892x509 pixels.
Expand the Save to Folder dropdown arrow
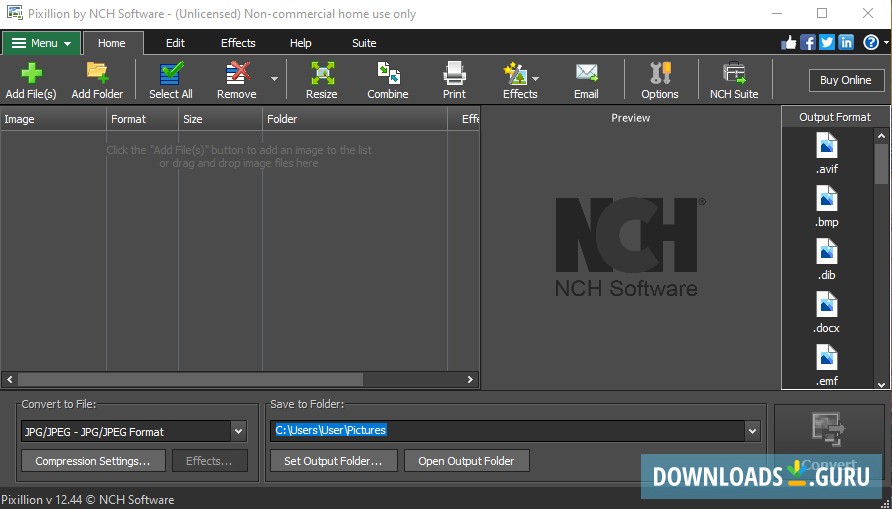[x=752, y=431]
